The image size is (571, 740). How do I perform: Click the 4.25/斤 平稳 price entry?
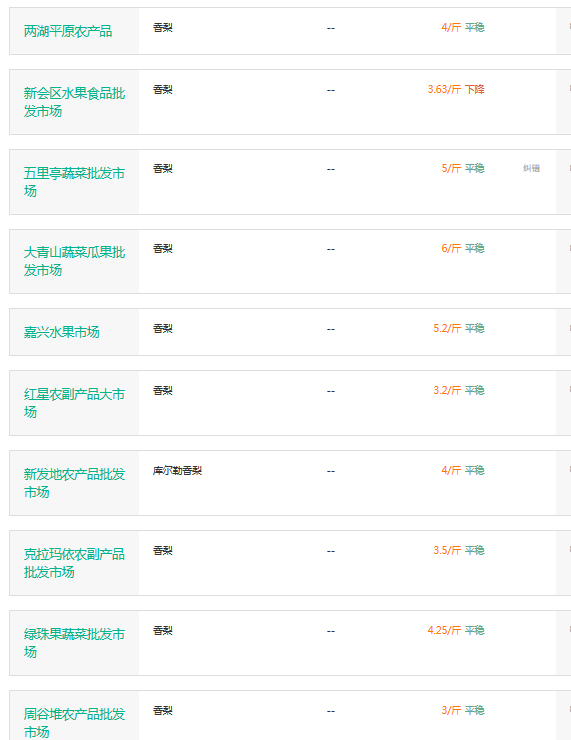coord(456,630)
